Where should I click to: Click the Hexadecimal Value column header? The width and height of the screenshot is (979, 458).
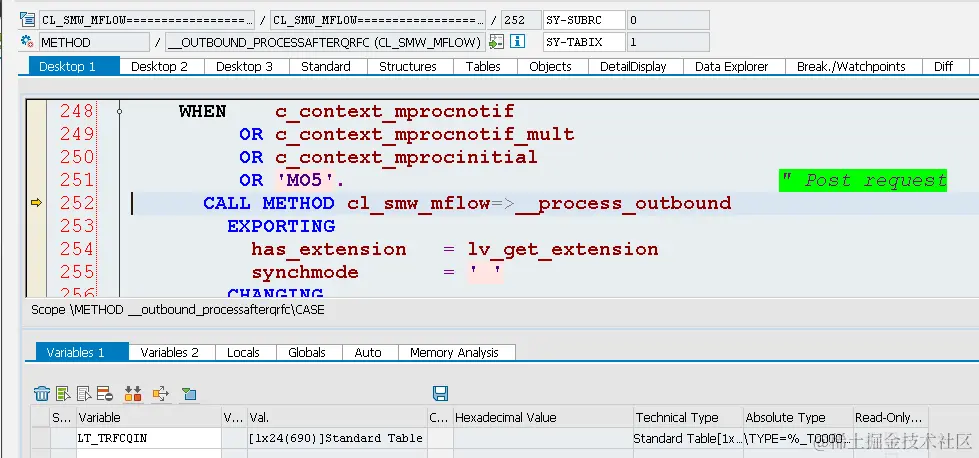coord(543,417)
